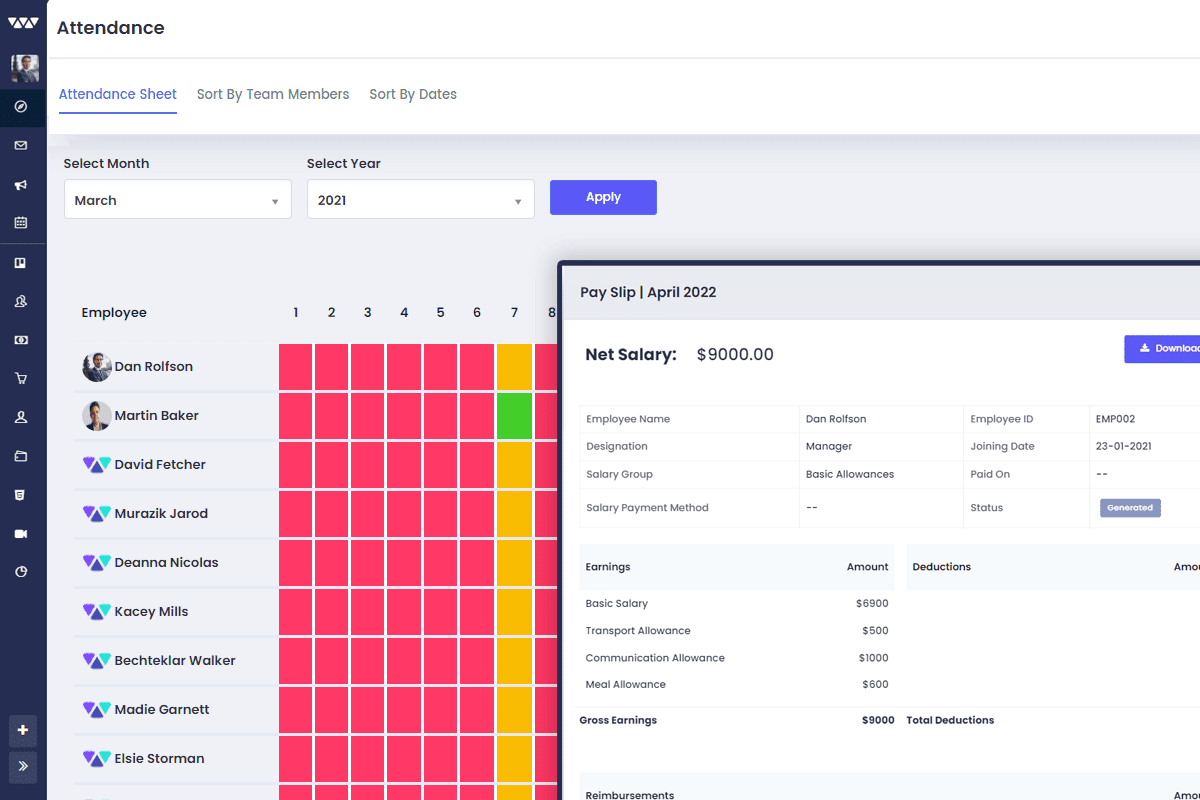This screenshot has width=1200, height=800.
Task: Open the Select Month dropdown showing March
Action: pyautogui.click(x=177, y=200)
